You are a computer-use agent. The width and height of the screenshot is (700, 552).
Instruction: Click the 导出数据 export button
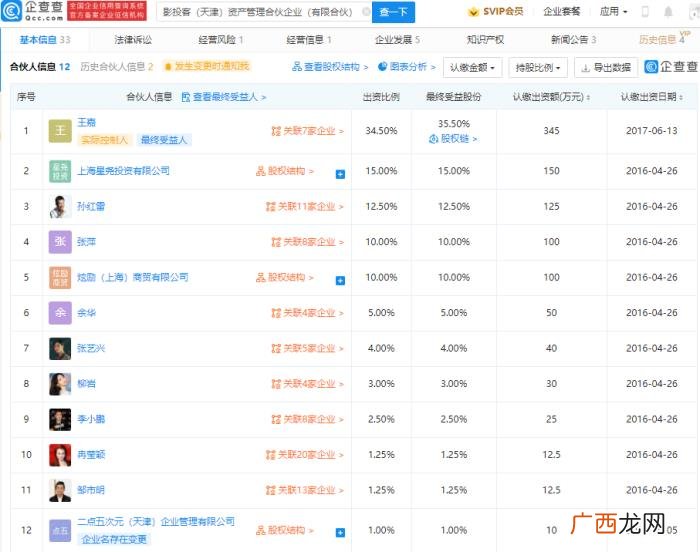point(606,68)
